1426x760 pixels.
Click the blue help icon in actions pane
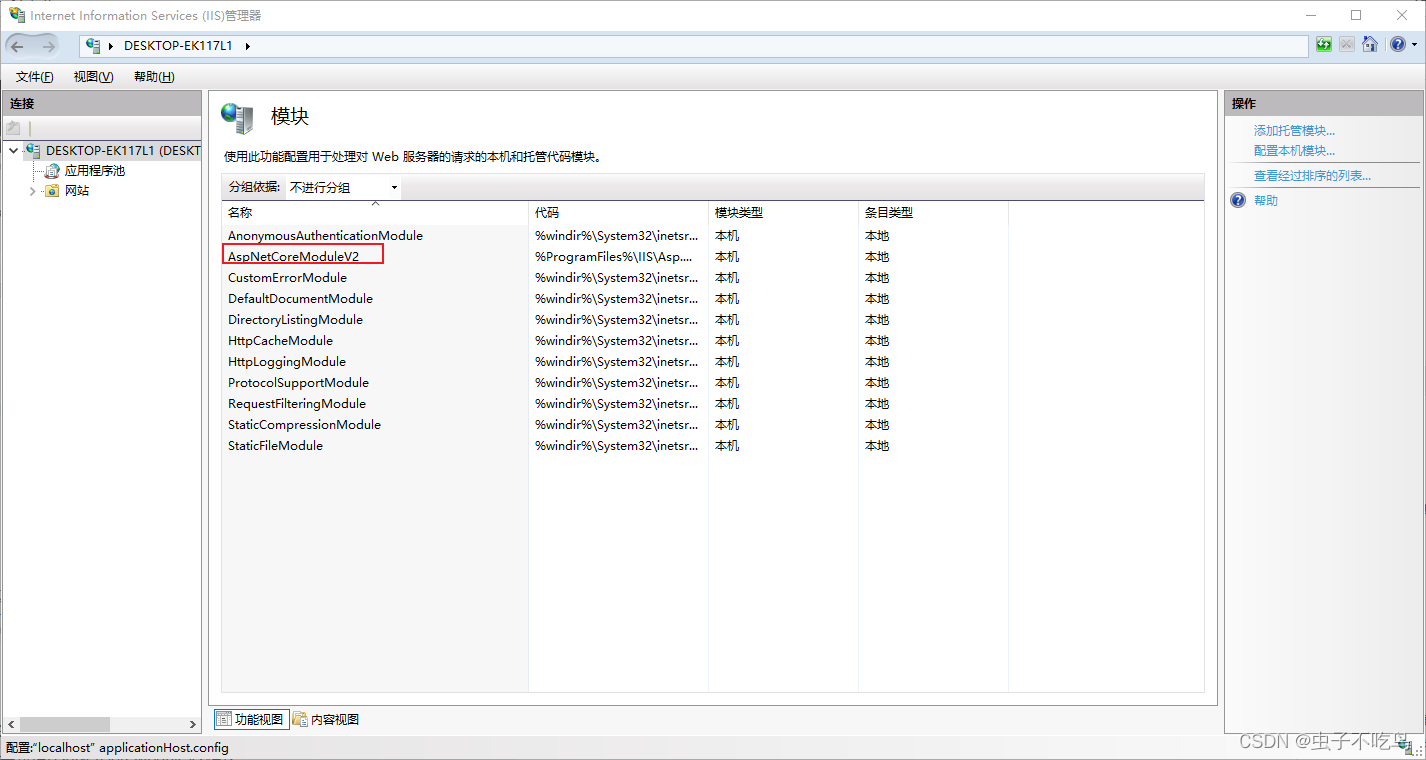click(1238, 201)
